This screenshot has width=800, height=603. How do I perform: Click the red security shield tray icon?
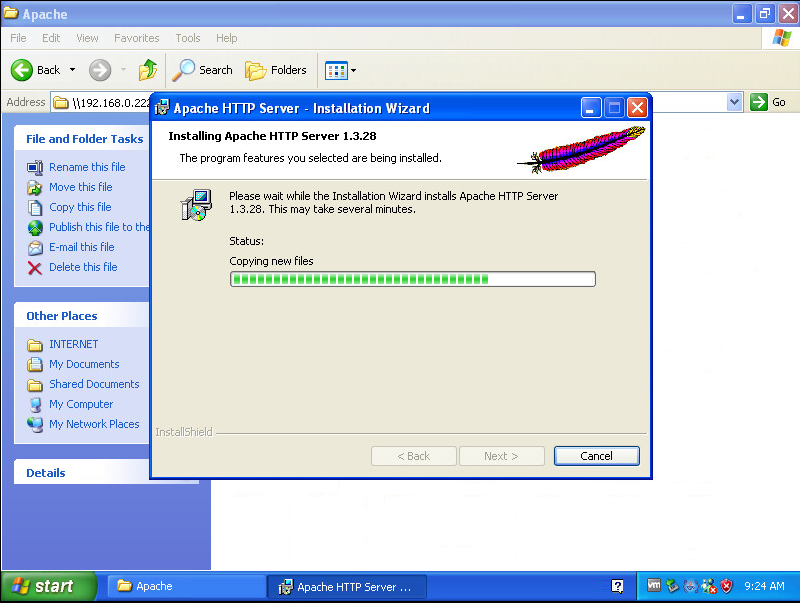(x=727, y=586)
